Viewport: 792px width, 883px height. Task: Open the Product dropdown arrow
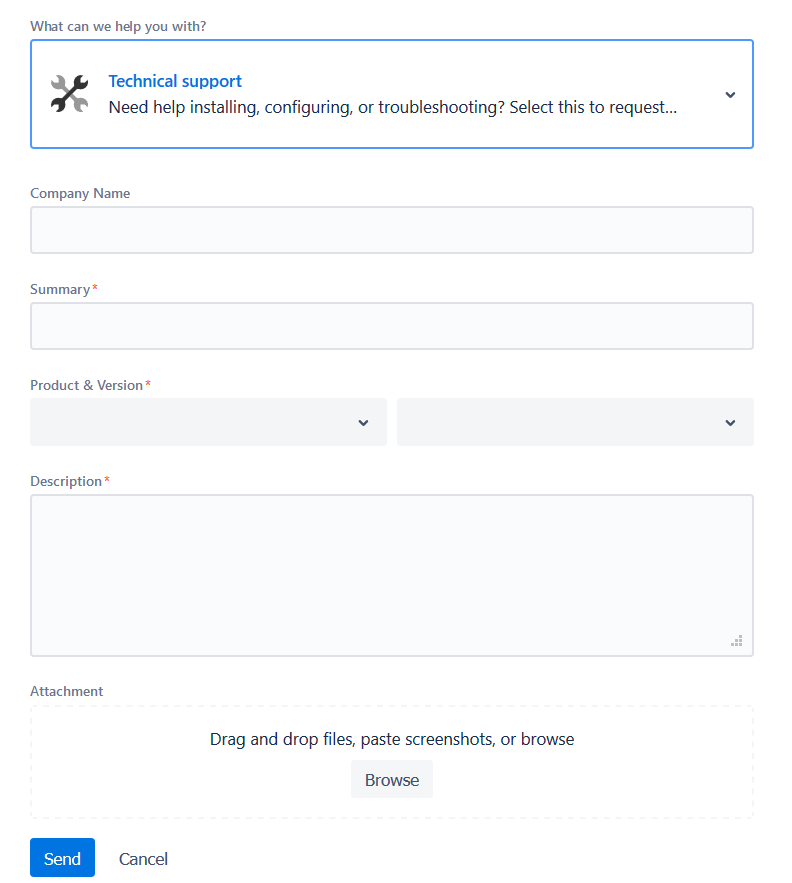363,421
